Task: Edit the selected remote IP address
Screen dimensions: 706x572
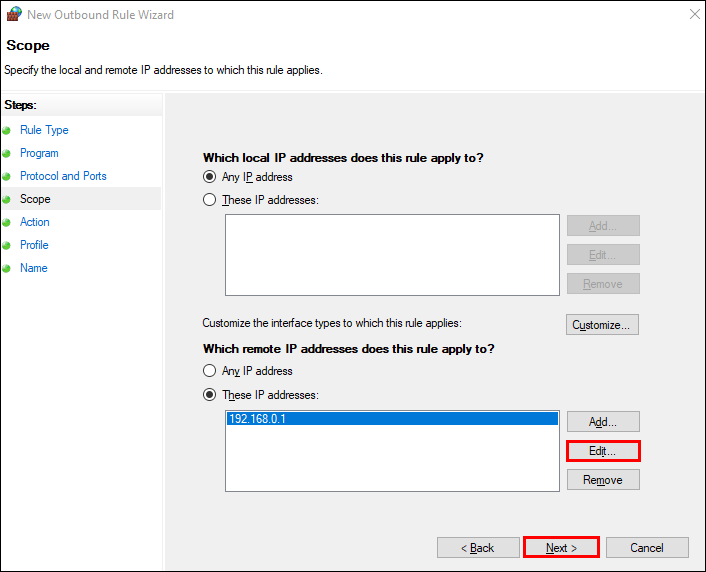Action: click(x=602, y=451)
